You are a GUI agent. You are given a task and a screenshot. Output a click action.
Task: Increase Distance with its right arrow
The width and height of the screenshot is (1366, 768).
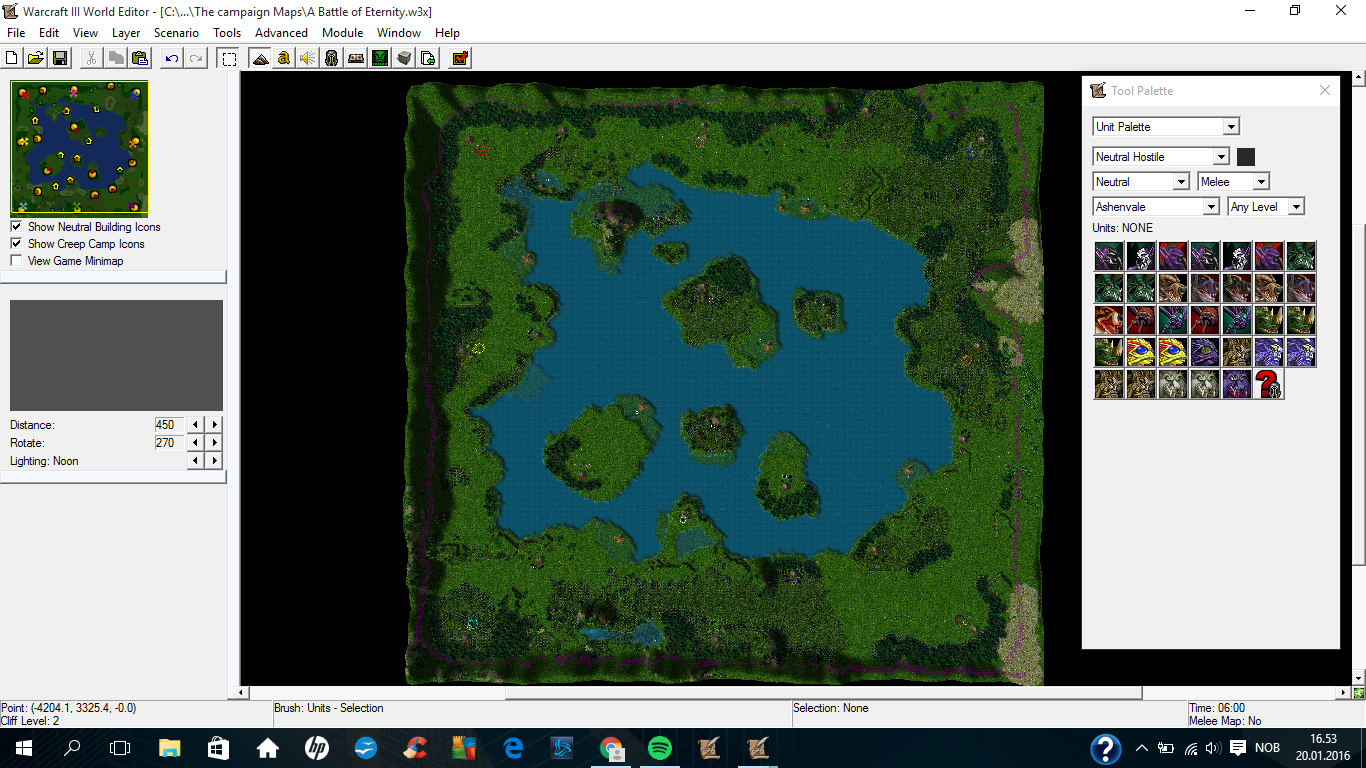click(215, 425)
